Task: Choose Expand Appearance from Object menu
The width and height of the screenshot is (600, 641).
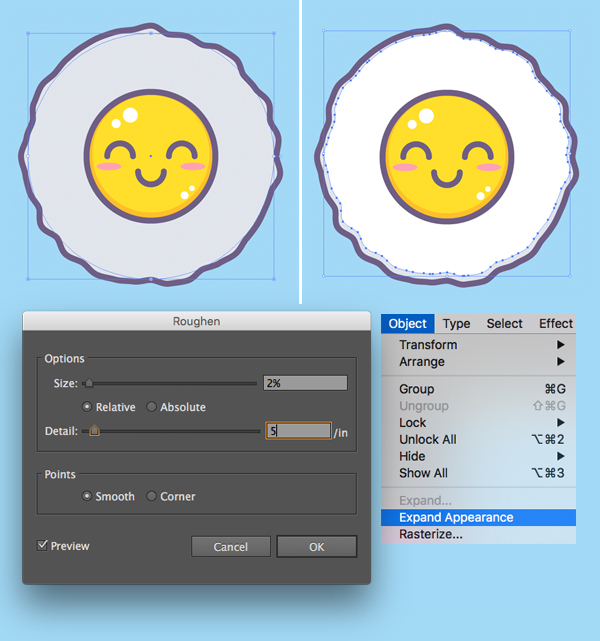Action: click(456, 518)
